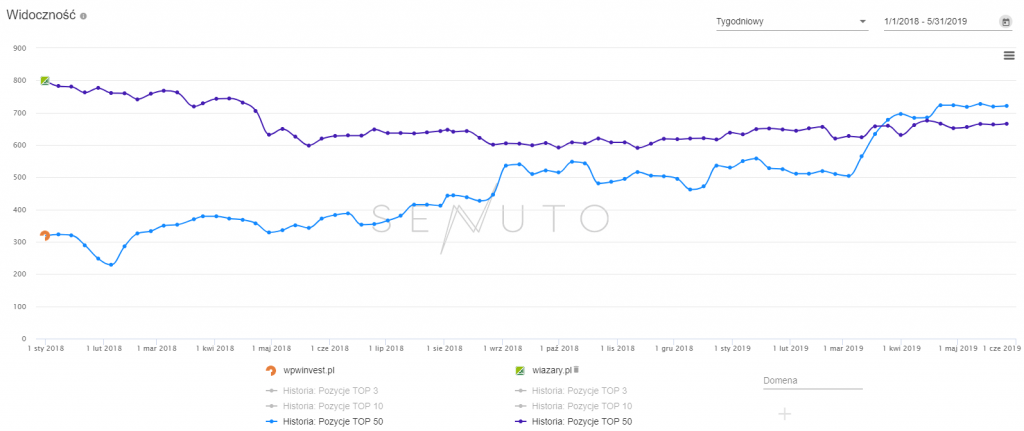Screen dimensions: 1024x431
Task: Click the wpwinvest.pl domain label
Action: point(309,370)
